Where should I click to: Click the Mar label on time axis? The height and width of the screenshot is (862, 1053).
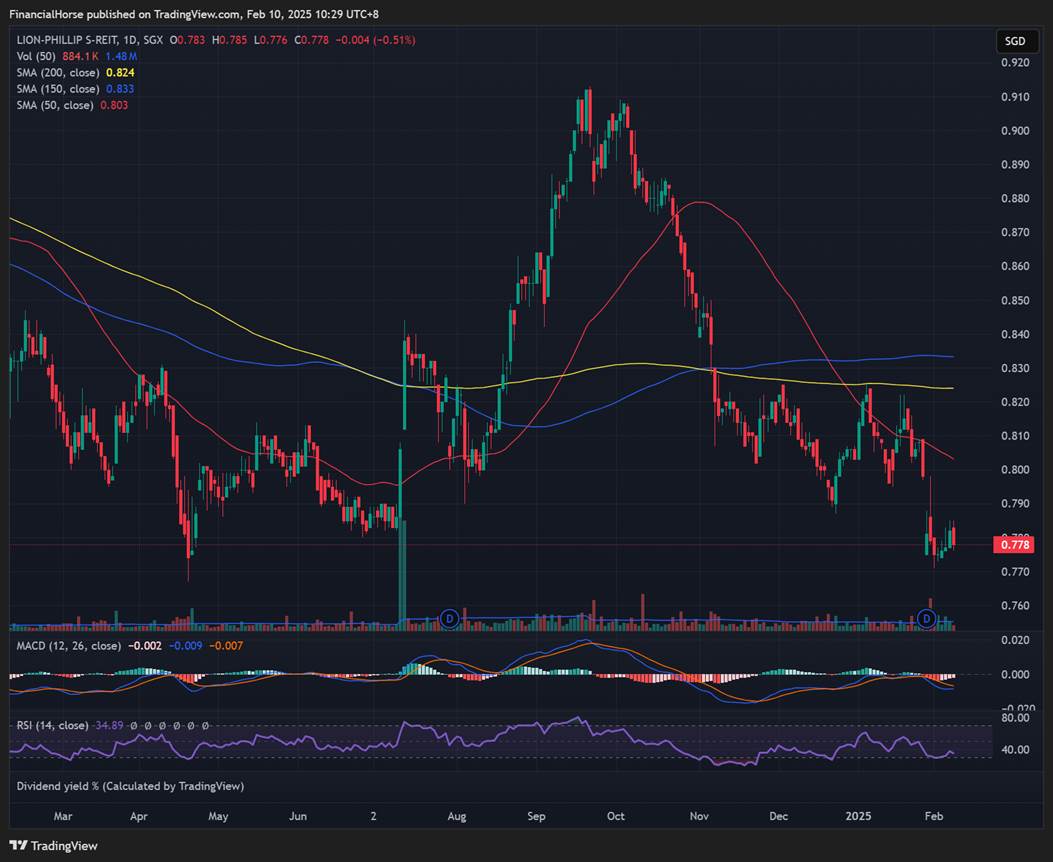(x=62, y=816)
